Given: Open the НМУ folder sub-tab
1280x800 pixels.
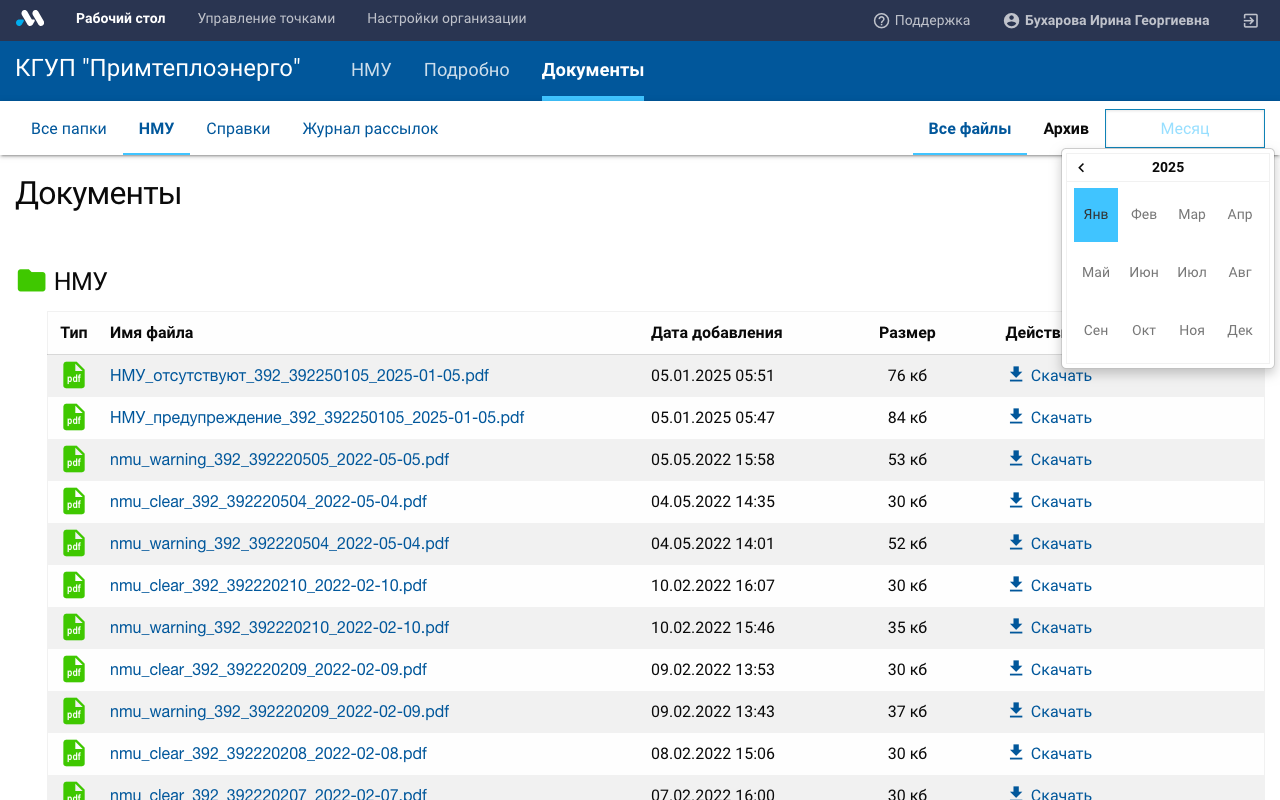Looking at the screenshot, I should pyautogui.click(x=157, y=129).
